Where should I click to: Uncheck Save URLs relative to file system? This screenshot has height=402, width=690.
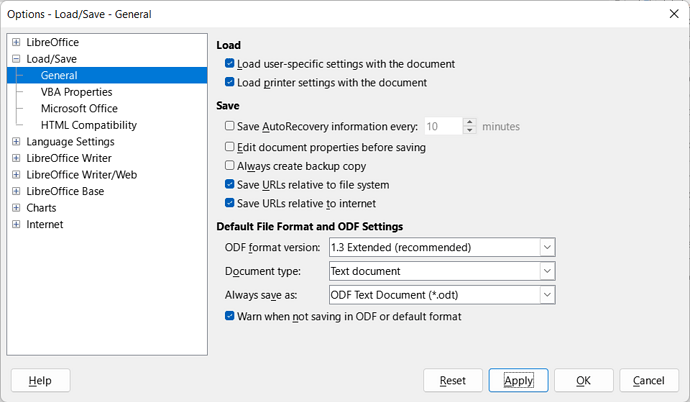point(229,184)
